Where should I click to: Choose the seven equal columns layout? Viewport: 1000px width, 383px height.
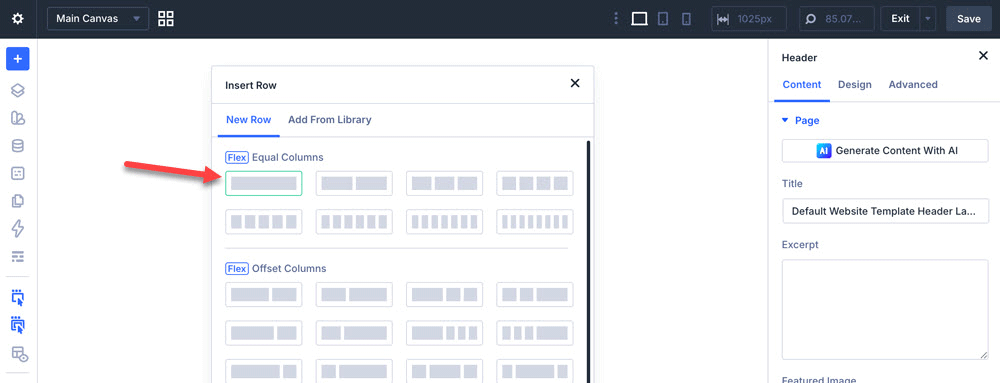pos(445,222)
